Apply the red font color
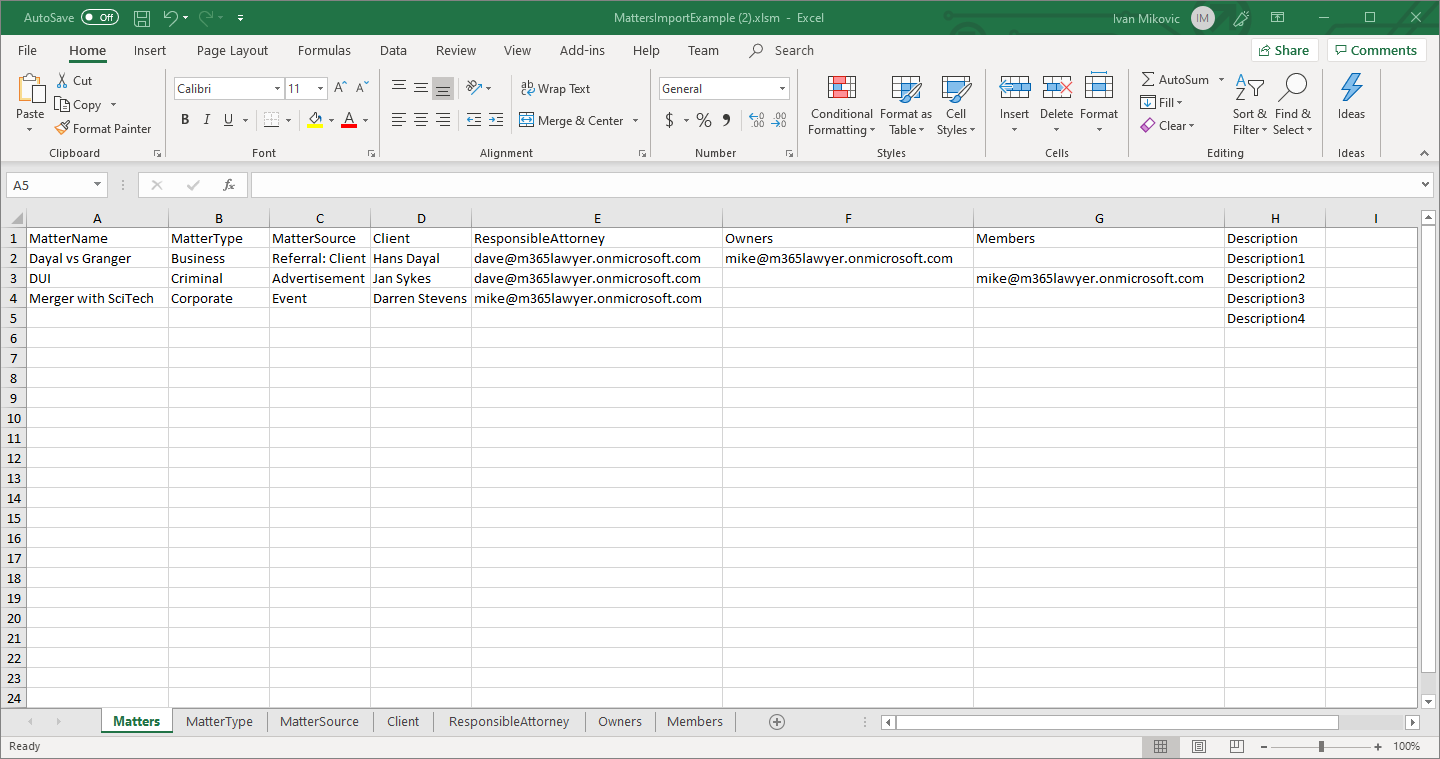The image size is (1440, 759). 349,120
